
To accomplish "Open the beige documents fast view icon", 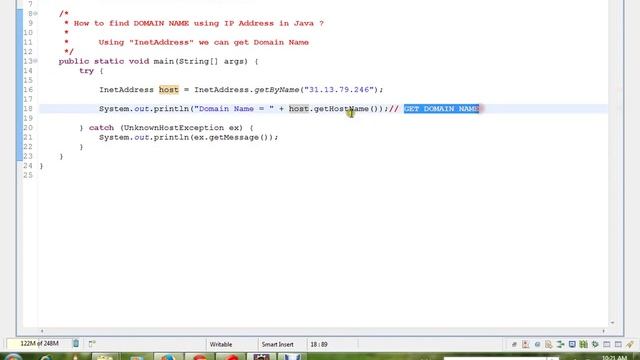I will tap(549, 344).
